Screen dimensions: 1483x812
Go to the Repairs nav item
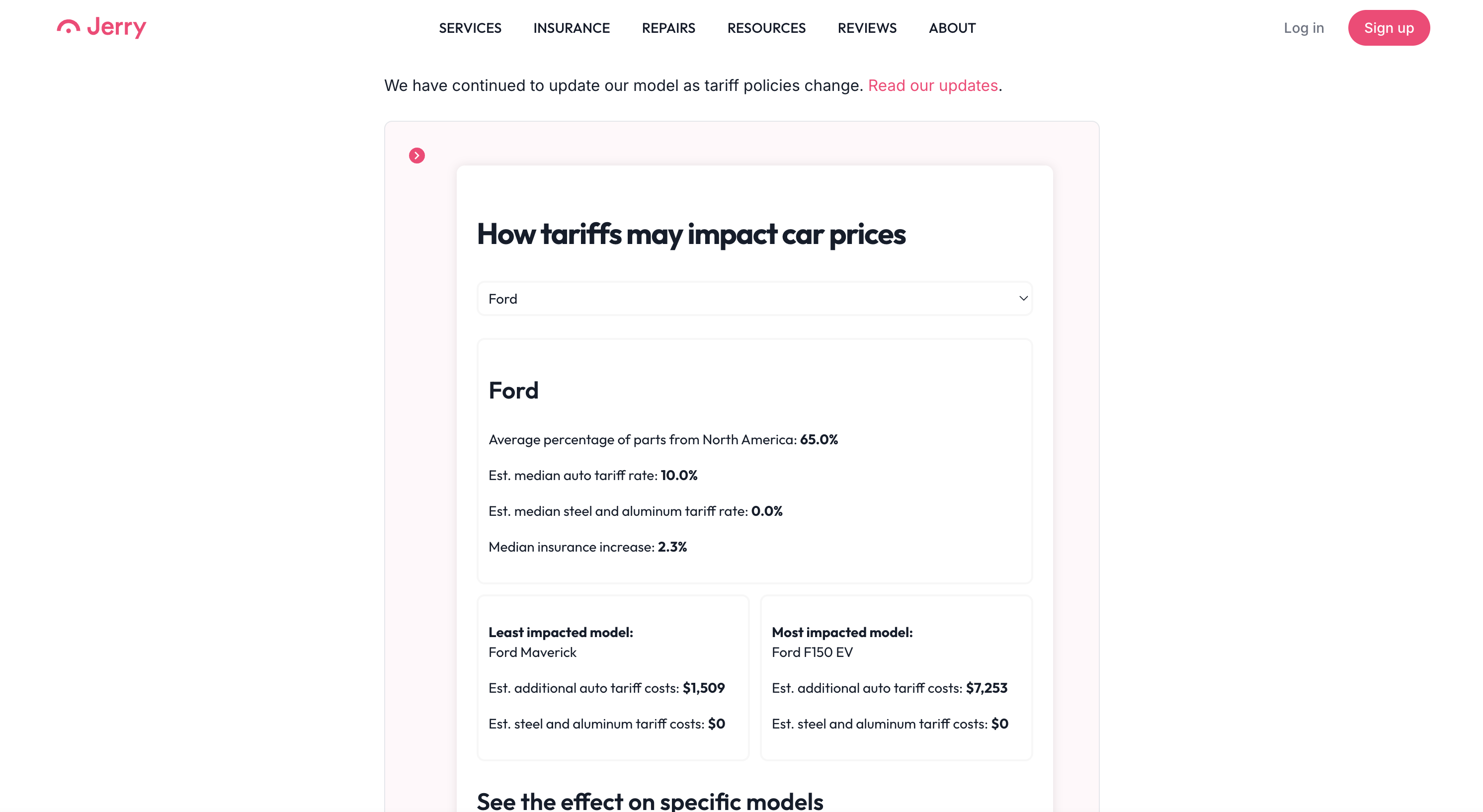668,28
